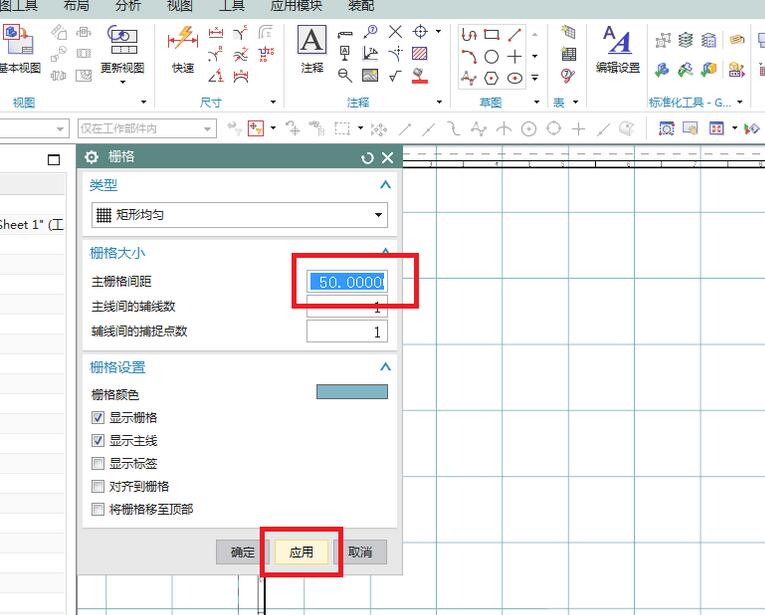
Task: Open the 视图 ribbon tab
Action: pyautogui.click(x=180, y=6)
